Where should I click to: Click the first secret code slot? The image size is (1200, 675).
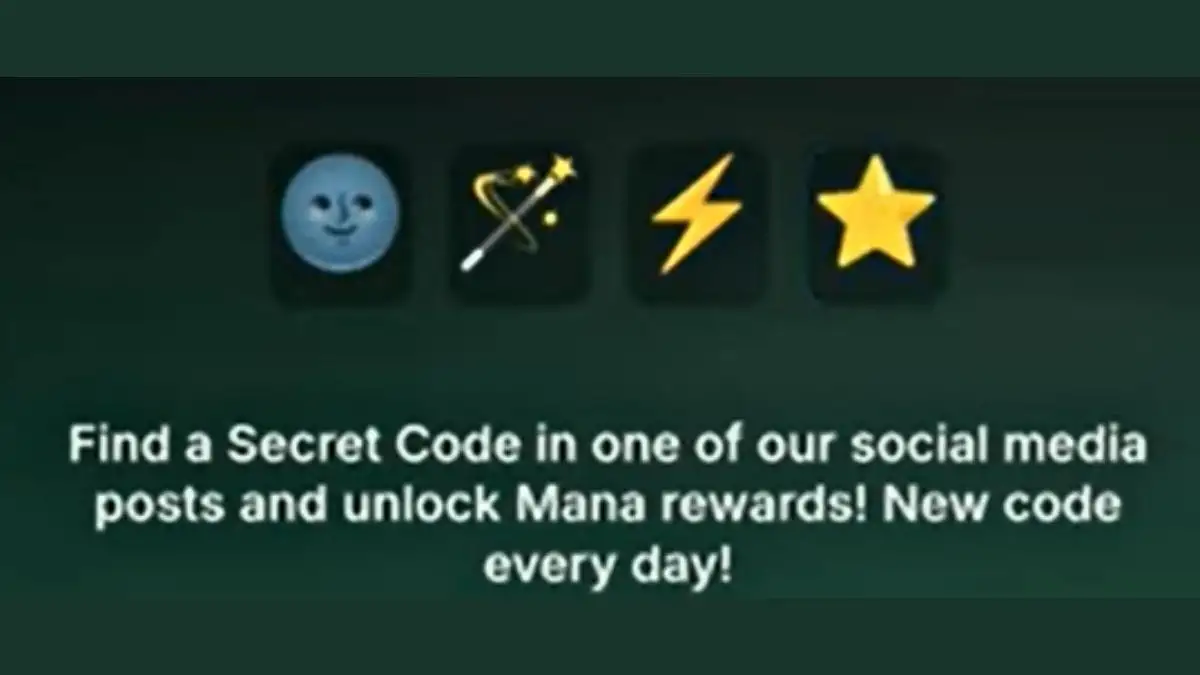pyautogui.click(x=340, y=223)
